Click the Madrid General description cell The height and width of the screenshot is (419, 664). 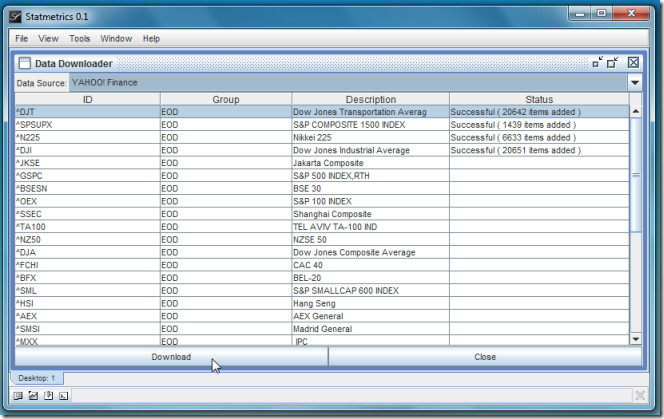click(x=371, y=329)
